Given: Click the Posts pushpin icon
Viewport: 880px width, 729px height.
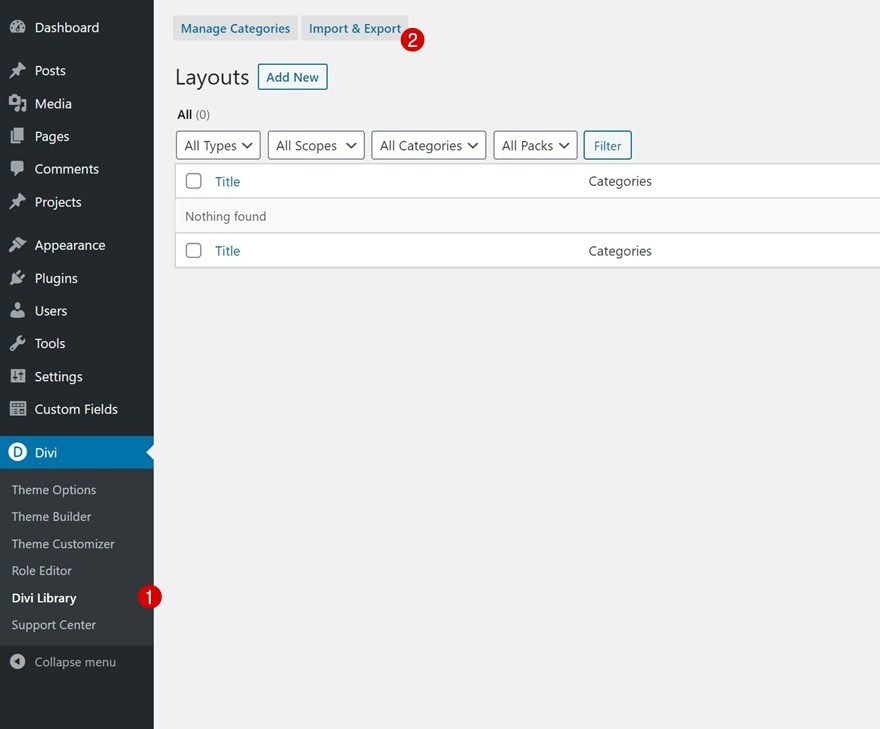Looking at the screenshot, I should pyautogui.click(x=17, y=70).
